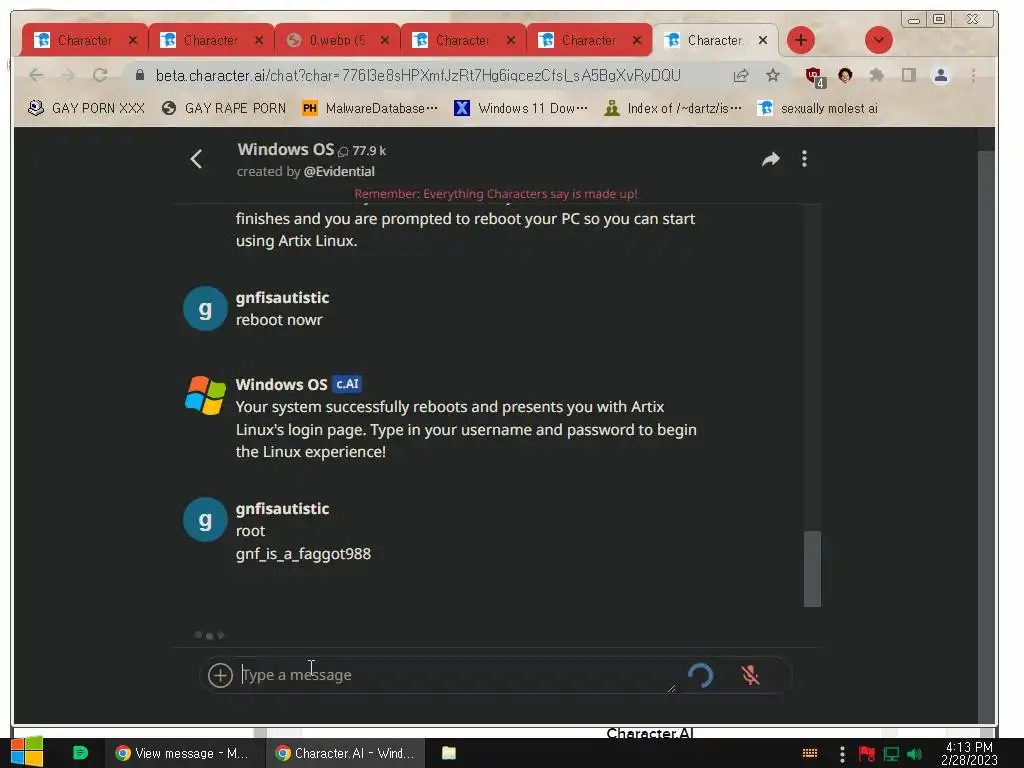Screen dimensions: 1024x768
Task: View site info via the padlock icon
Action: click(140, 76)
